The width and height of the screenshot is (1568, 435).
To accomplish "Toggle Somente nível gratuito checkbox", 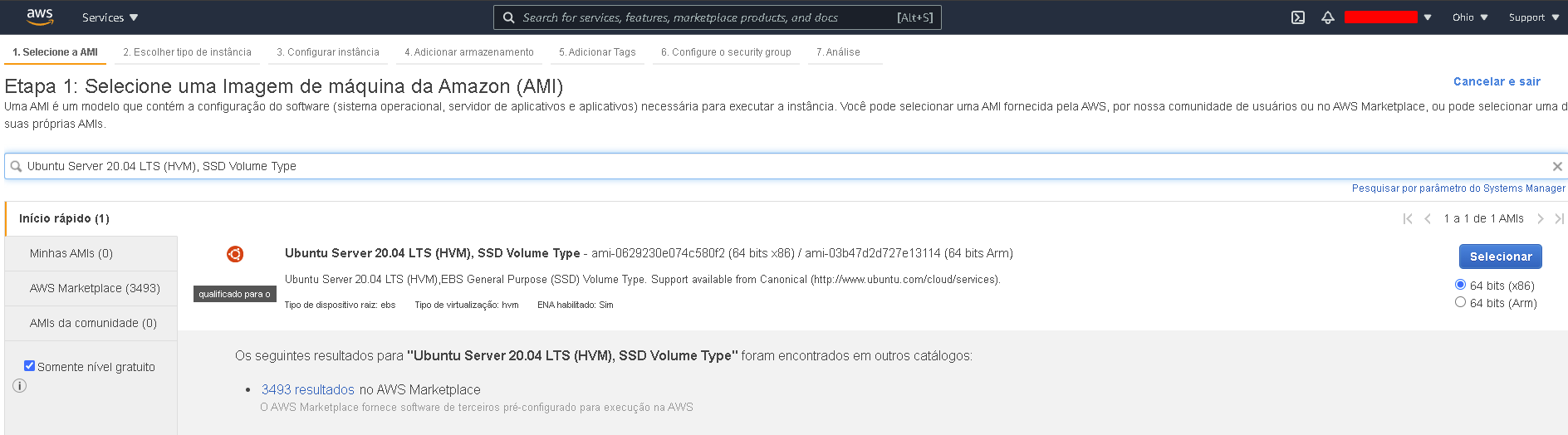I will point(29,366).
